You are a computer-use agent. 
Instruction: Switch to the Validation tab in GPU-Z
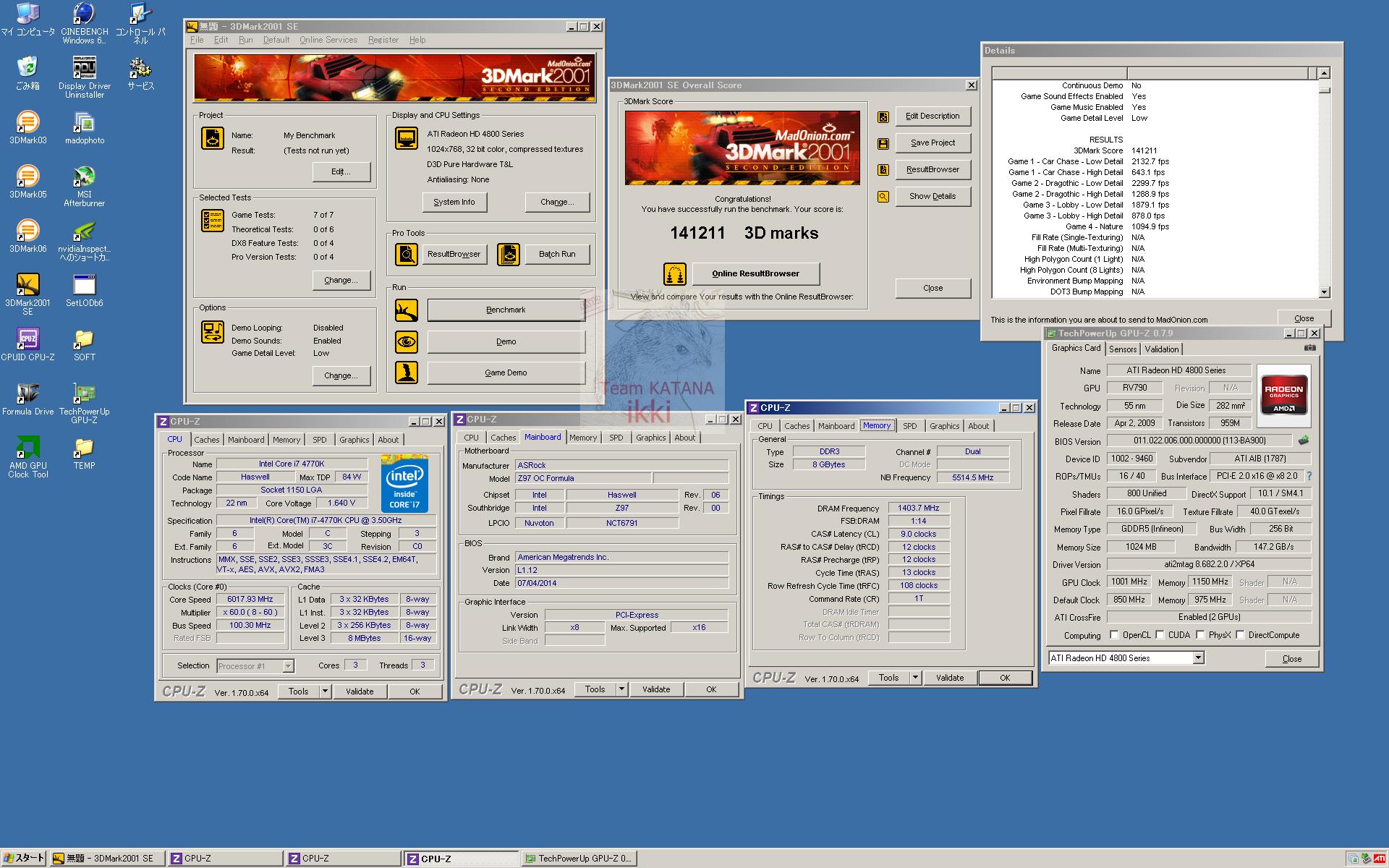coord(1162,349)
